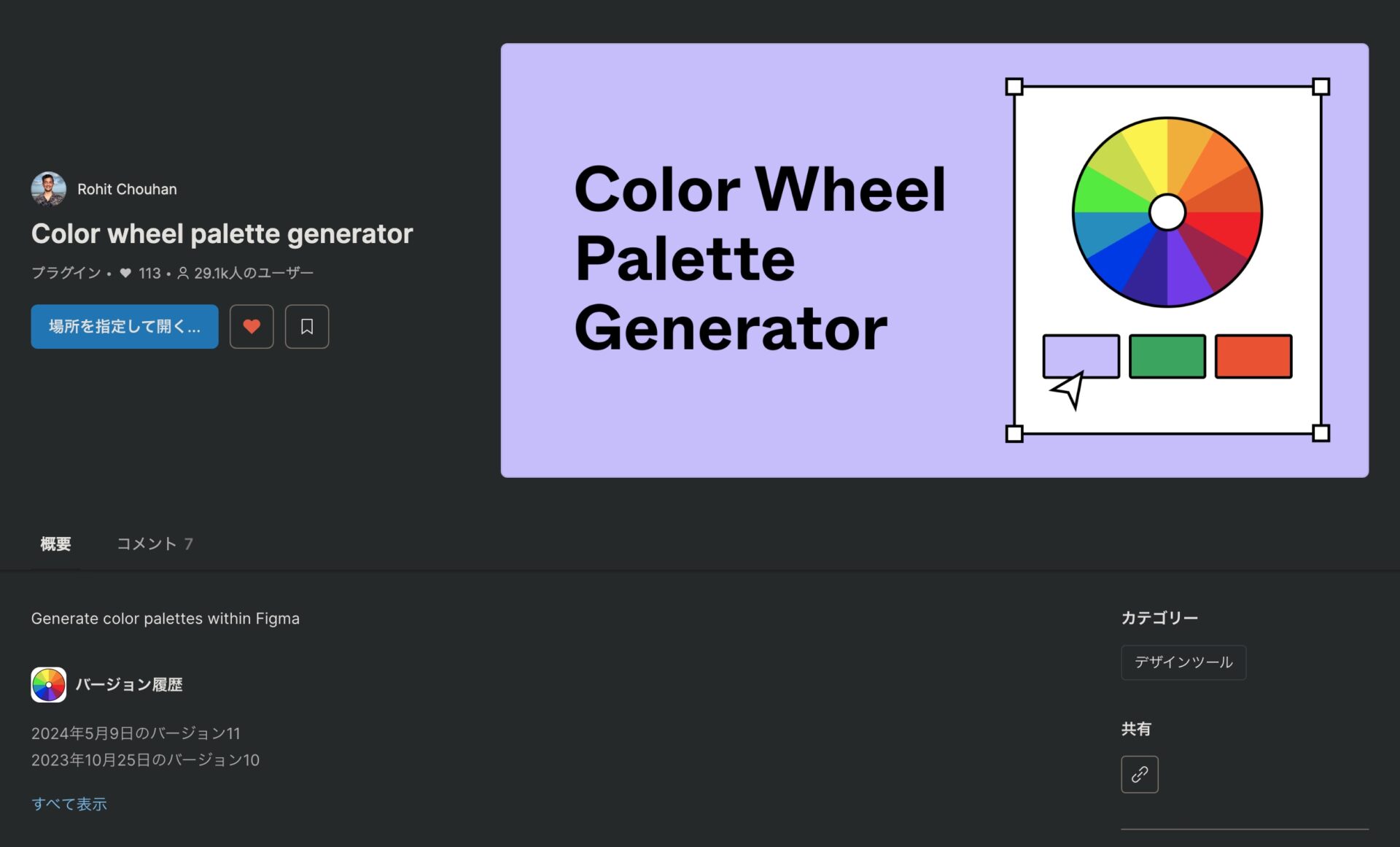This screenshot has width=1400, height=847.
Task: Select the 概要 tab
Action: [x=55, y=544]
